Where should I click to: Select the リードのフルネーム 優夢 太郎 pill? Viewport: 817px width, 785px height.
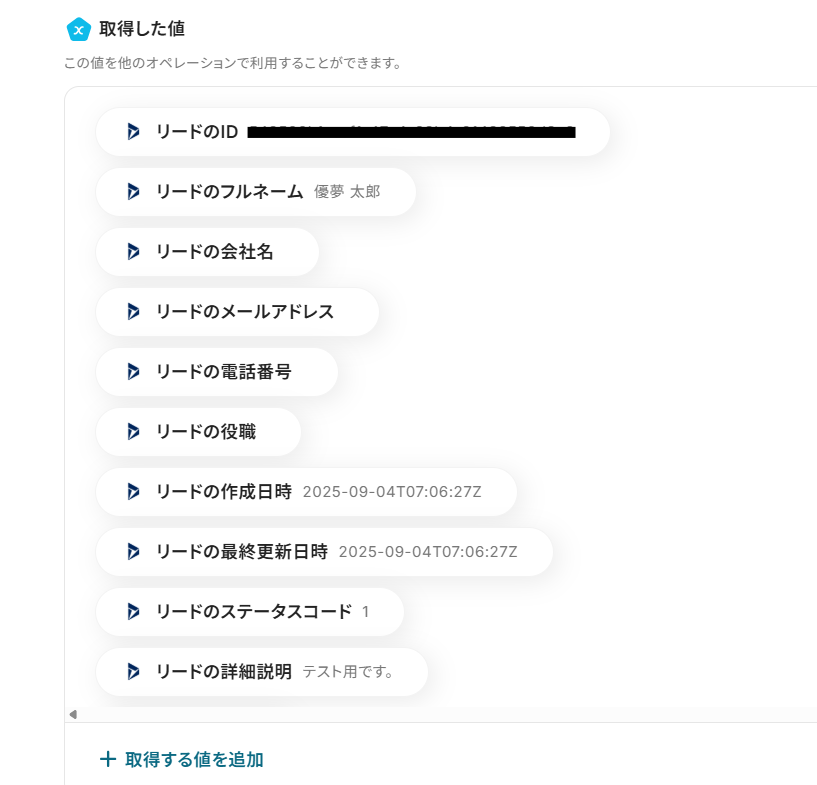point(256,192)
